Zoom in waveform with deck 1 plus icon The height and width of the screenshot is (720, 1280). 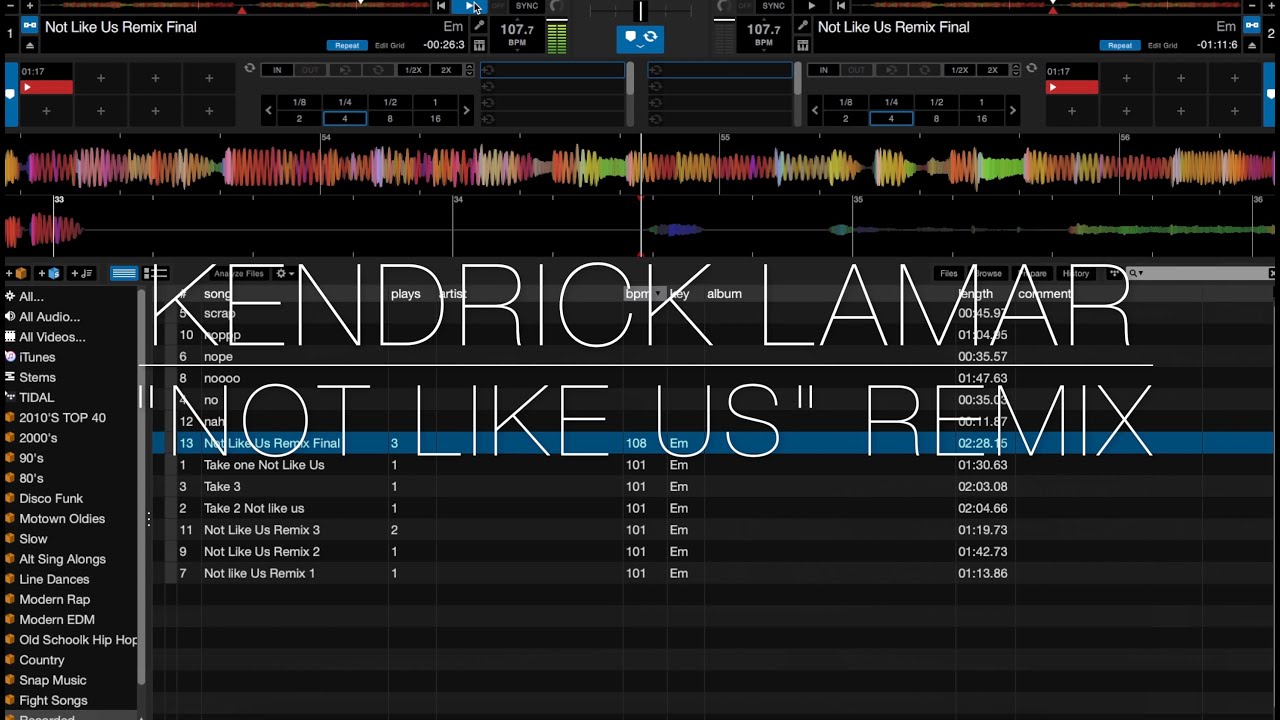[29, 6]
